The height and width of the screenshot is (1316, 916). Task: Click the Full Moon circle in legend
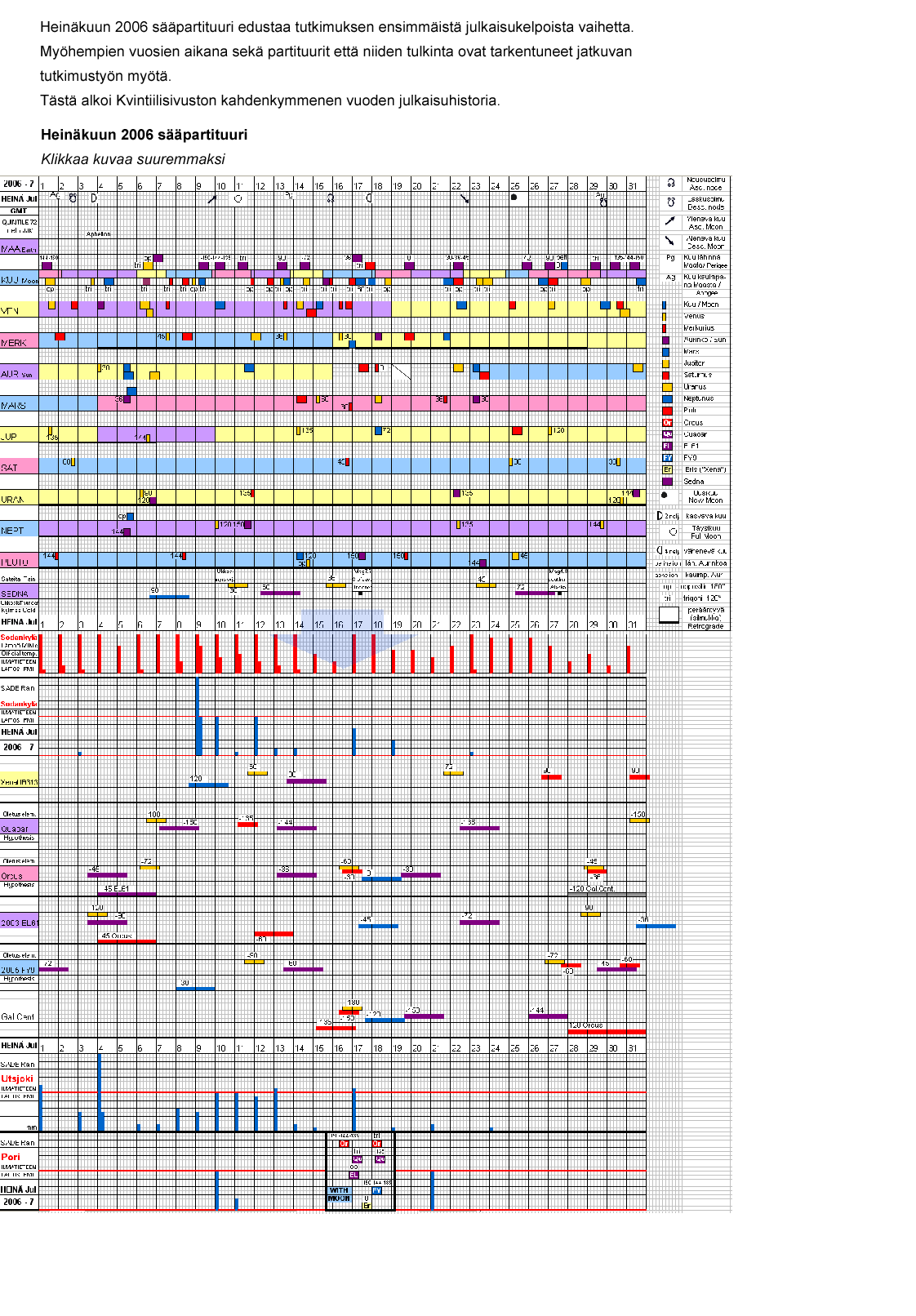(673, 531)
